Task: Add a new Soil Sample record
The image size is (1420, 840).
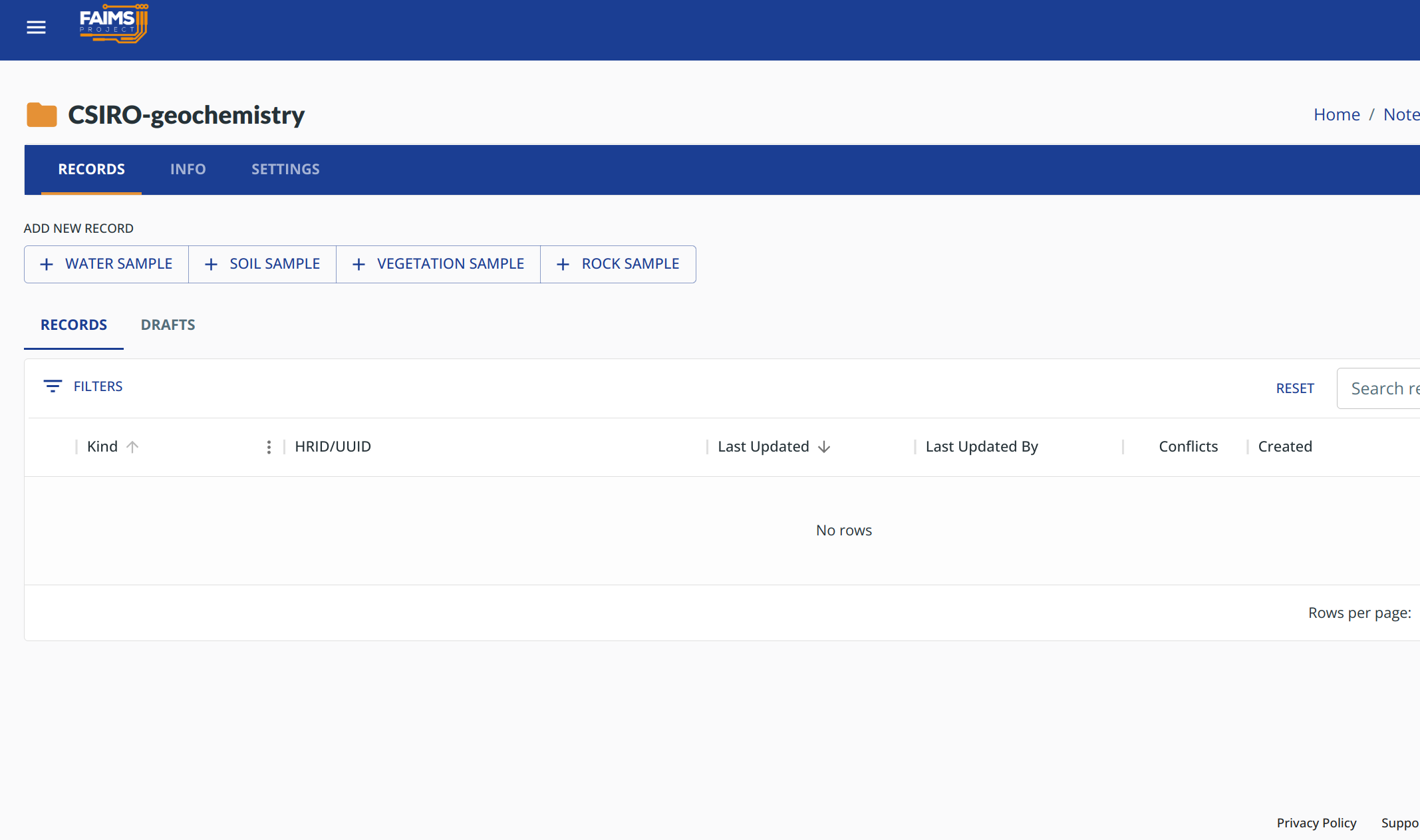Action: tap(263, 264)
